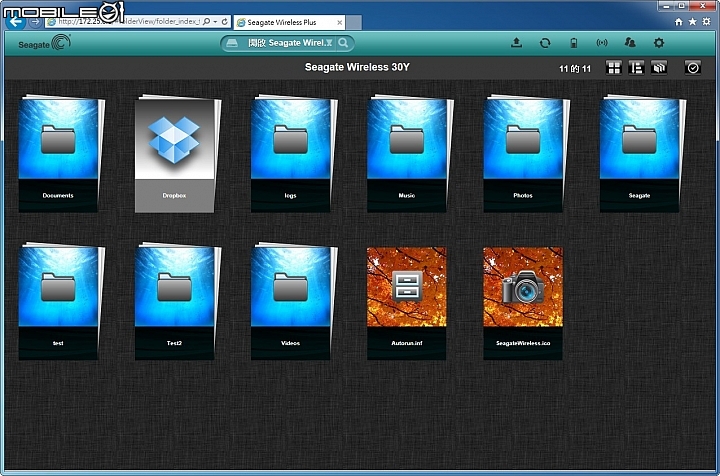The image size is (720, 476).
Task: Select the Autorun.inf file
Action: (x=406, y=303)
